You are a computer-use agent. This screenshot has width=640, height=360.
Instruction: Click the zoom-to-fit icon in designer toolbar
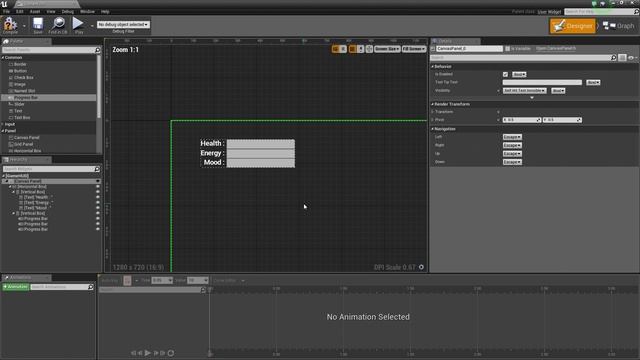pyautogui.click(x=369, y=49)
